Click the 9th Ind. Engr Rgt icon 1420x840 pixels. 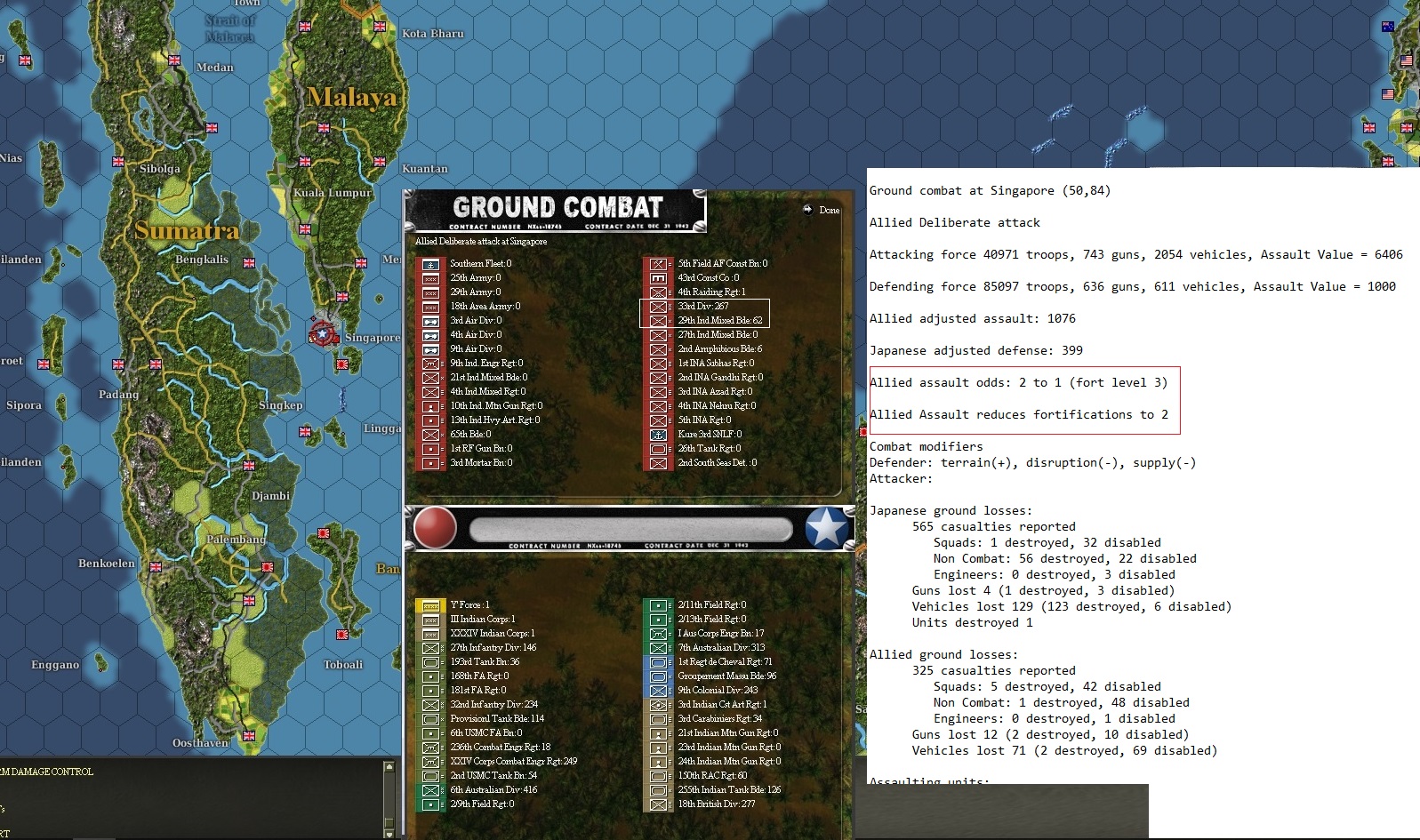click(x=431, y=364)
